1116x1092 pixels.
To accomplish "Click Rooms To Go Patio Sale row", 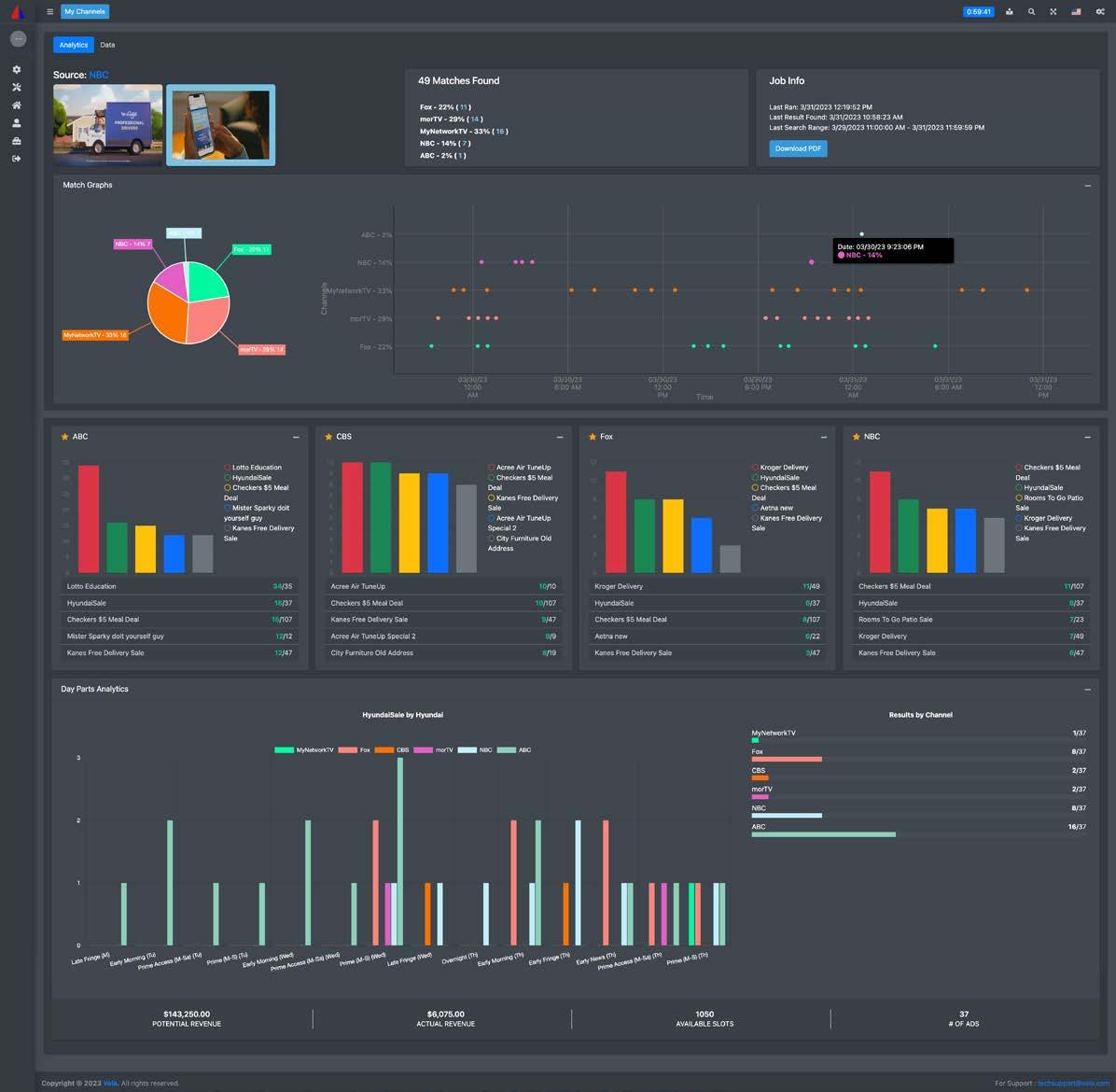I will [970, 620].
